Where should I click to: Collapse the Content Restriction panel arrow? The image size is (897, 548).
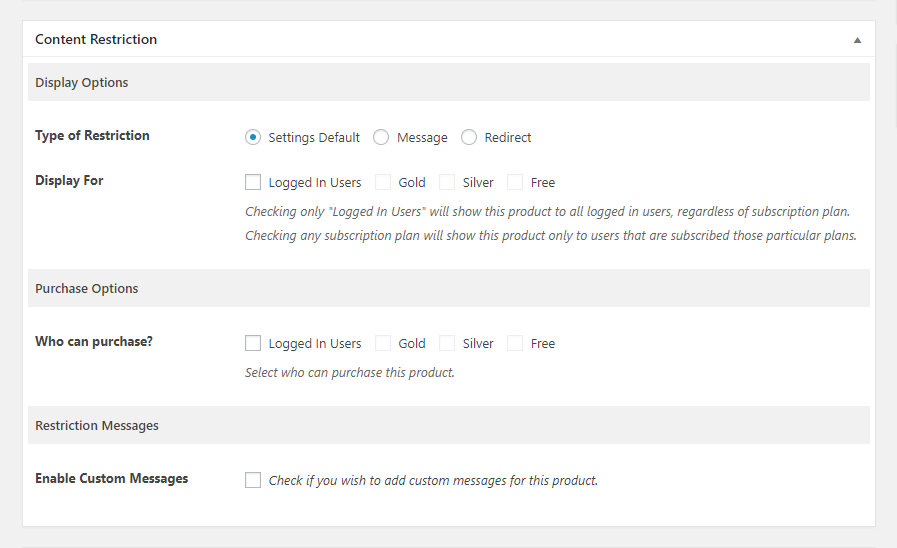pyautogui.click(x=857, y=40)
